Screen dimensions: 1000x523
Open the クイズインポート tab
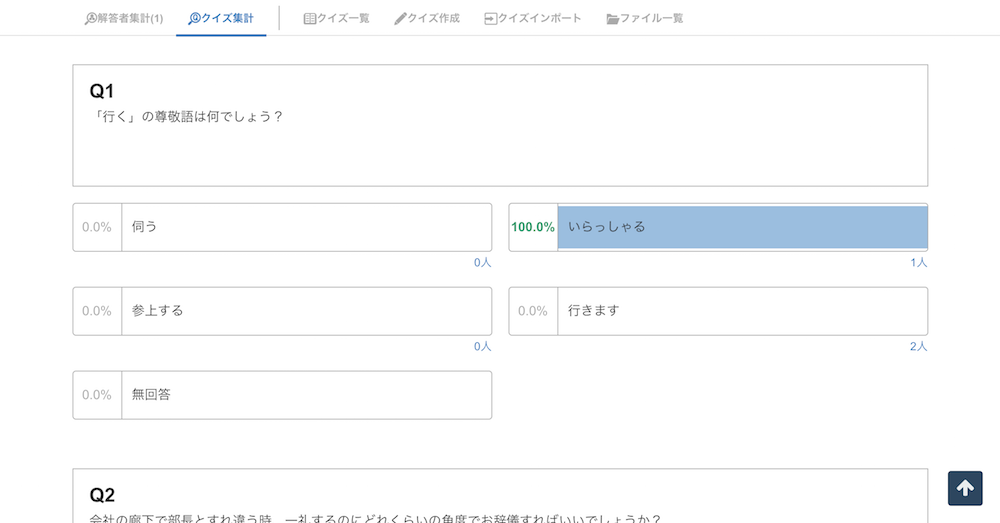pyautogui.click(x=533, y=18)
